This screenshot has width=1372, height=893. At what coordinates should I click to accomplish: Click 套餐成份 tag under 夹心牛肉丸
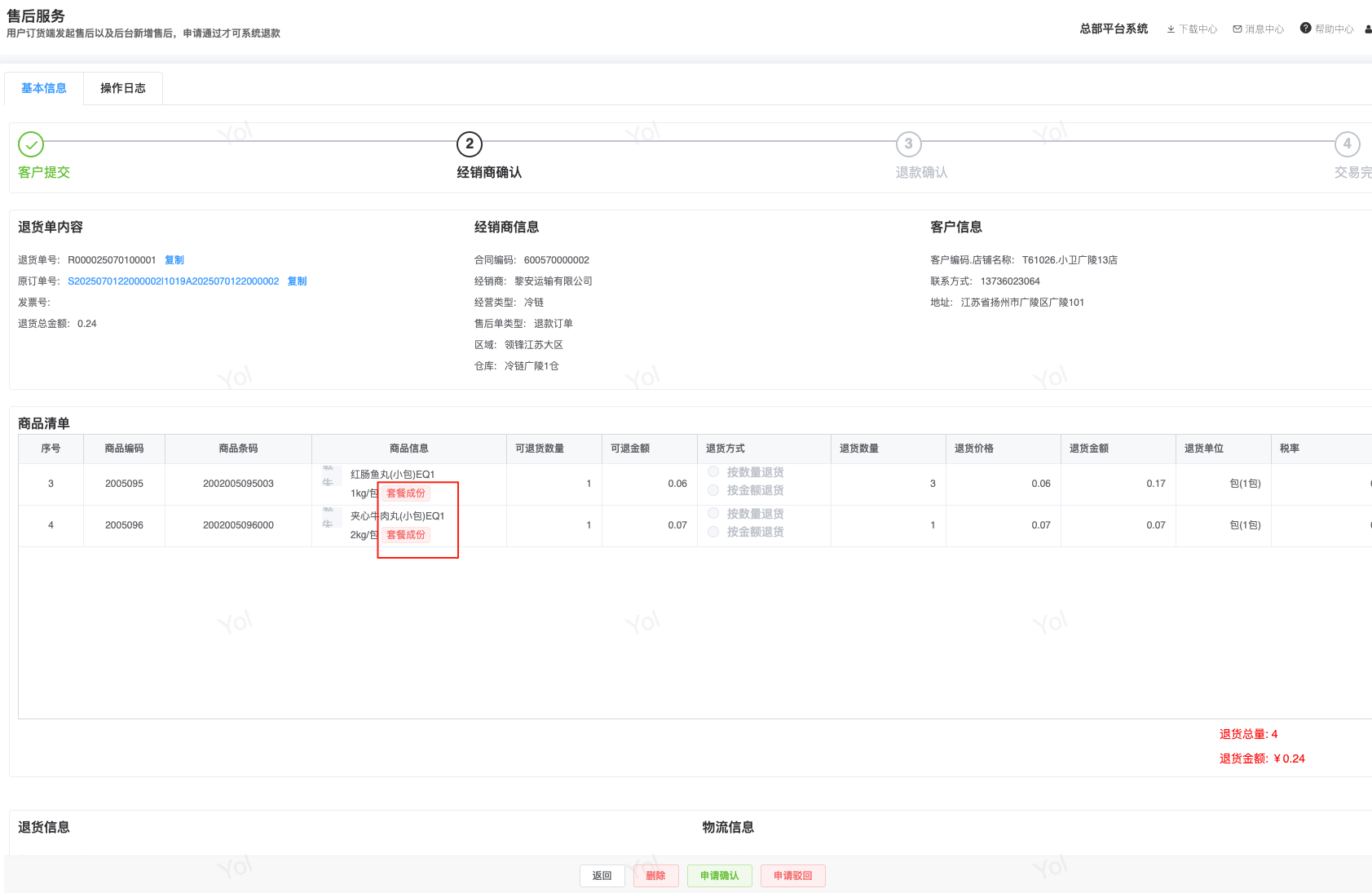(x=405, y=535)
